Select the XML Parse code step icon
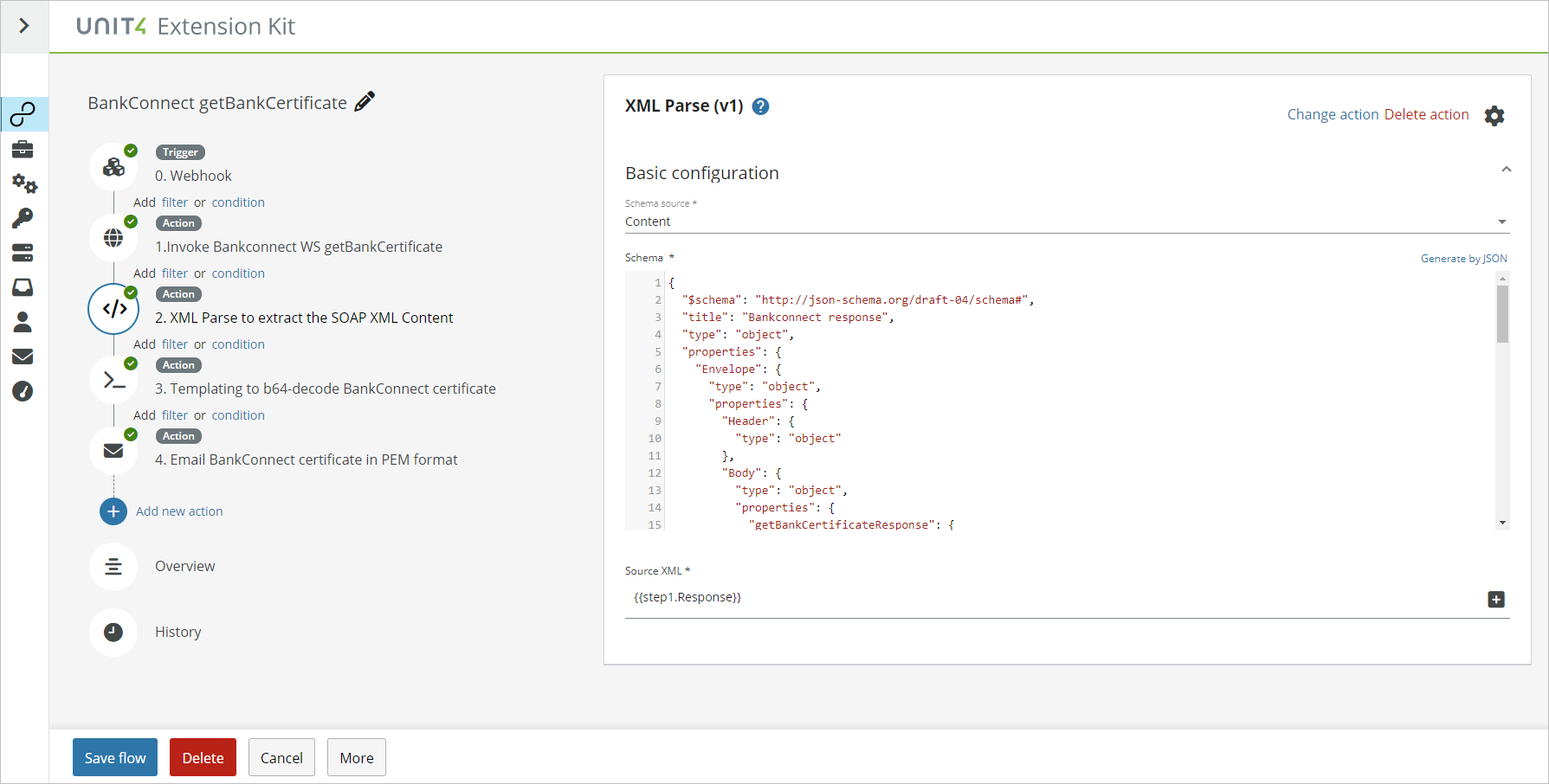 113,309
